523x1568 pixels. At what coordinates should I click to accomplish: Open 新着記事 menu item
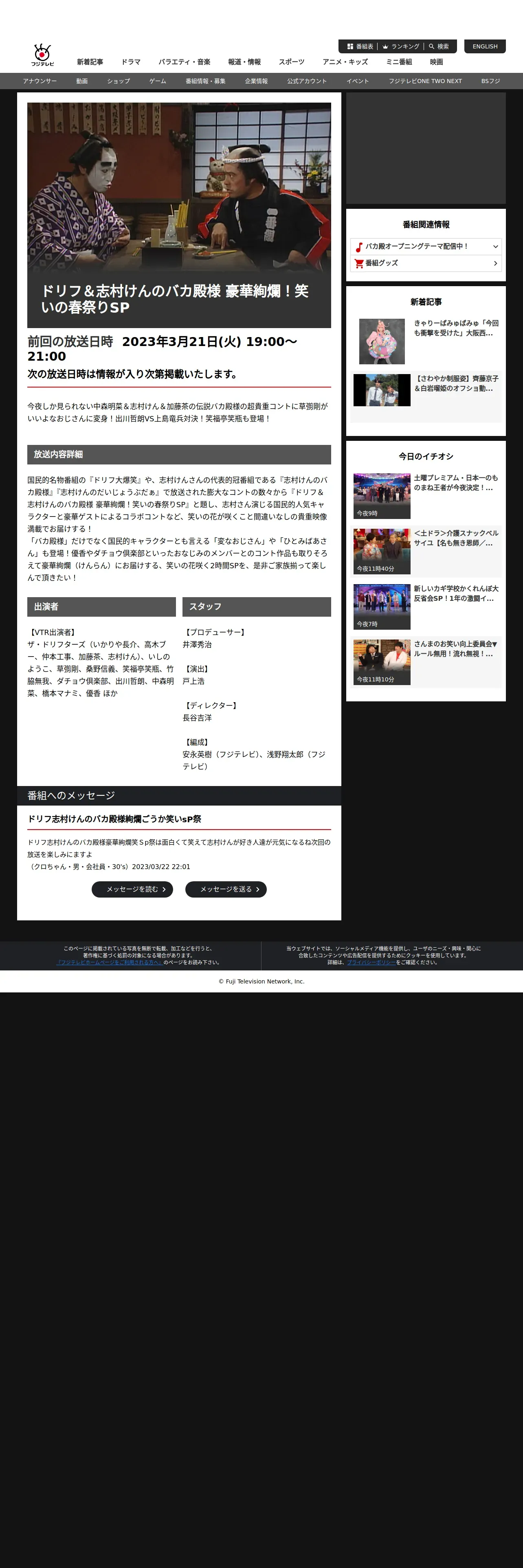coord(90,62)
